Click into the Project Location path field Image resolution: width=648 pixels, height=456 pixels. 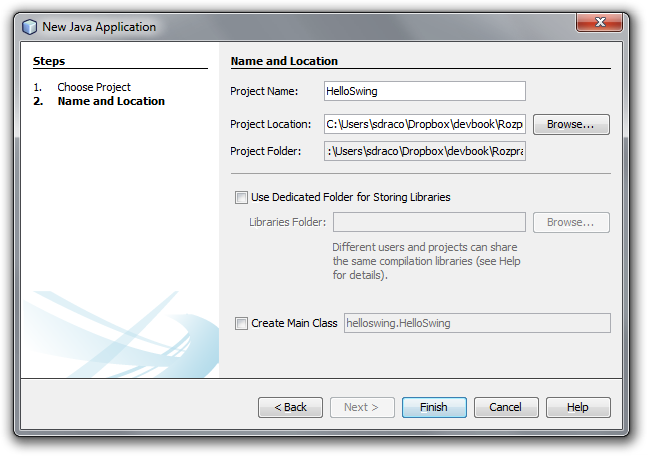[425, 124]
